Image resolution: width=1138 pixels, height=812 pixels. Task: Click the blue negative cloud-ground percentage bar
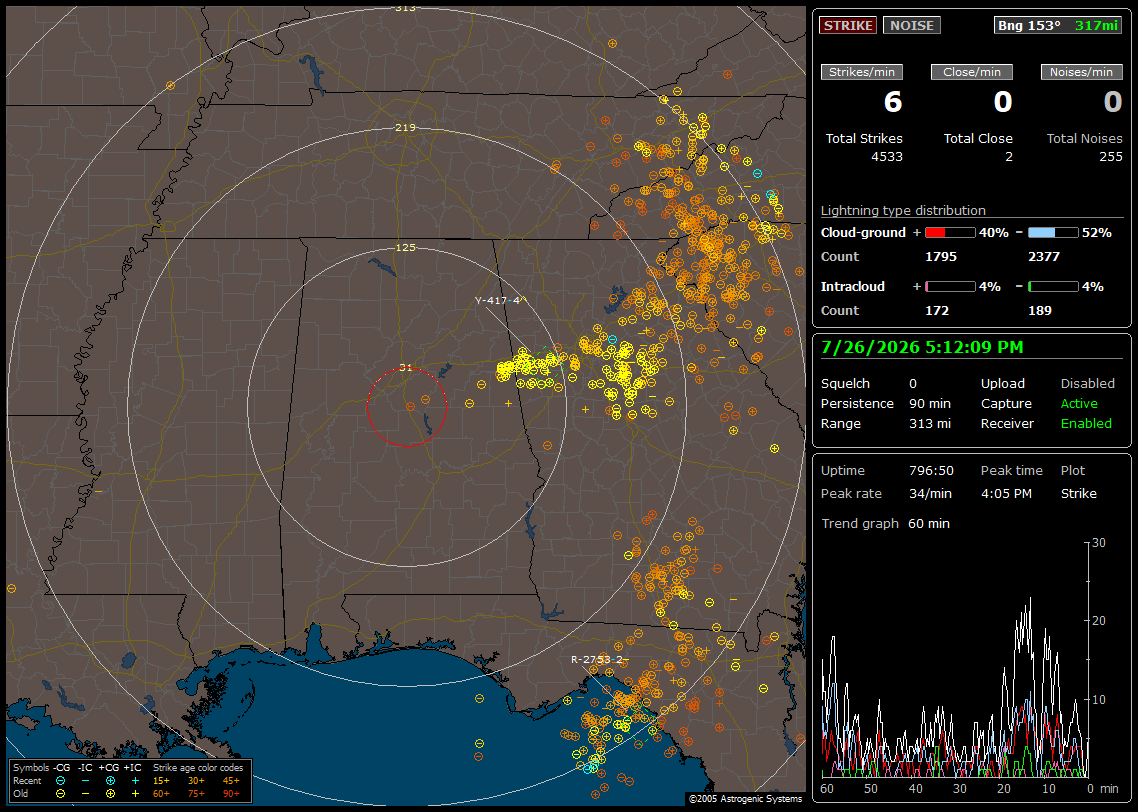(1053, 233)
